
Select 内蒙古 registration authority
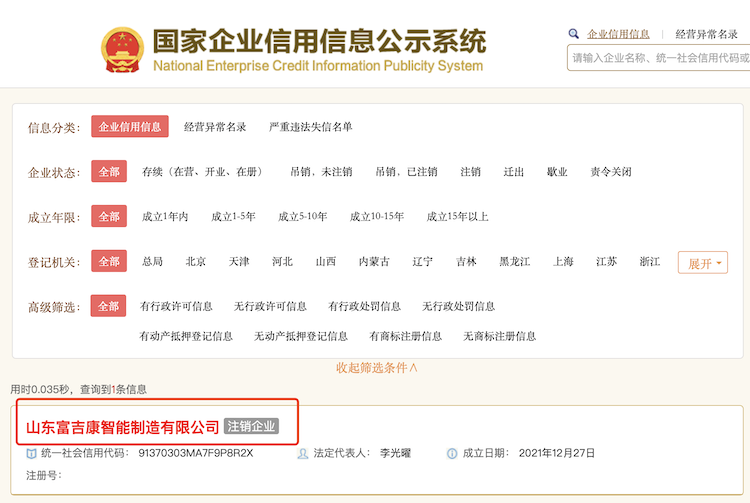[374, 262]
